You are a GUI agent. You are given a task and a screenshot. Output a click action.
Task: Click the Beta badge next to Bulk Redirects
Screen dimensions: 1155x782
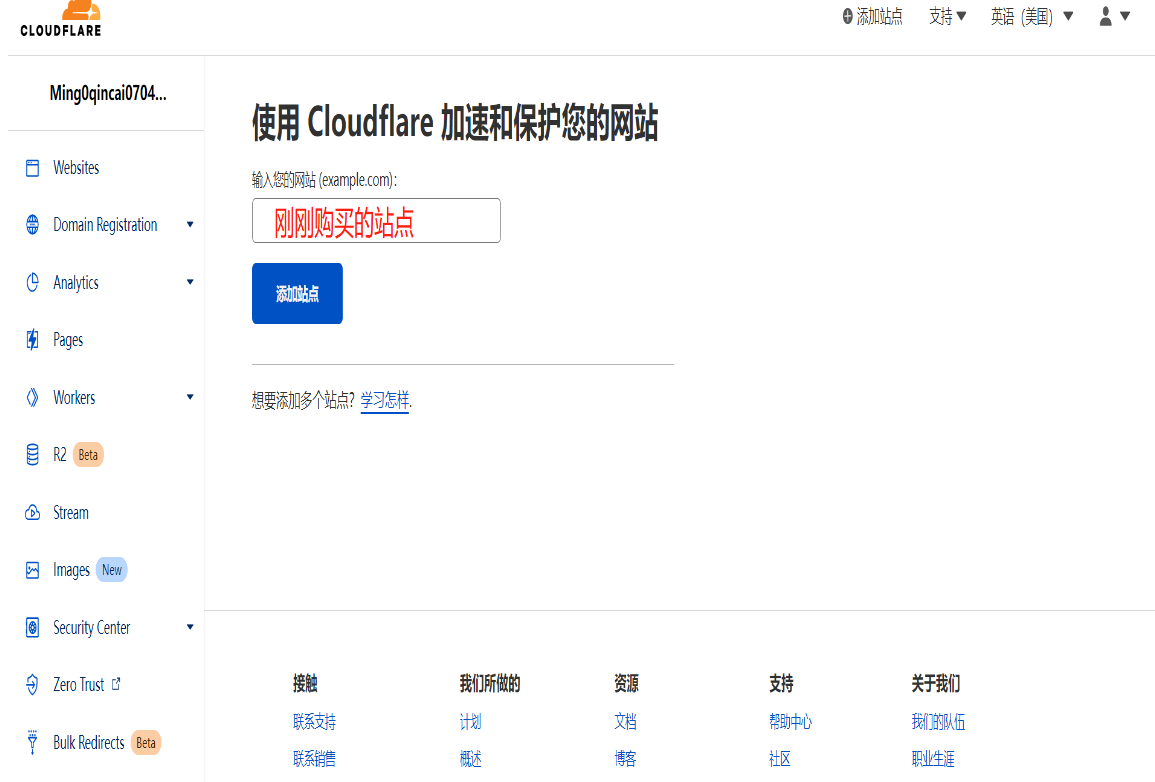pos(146,742)
